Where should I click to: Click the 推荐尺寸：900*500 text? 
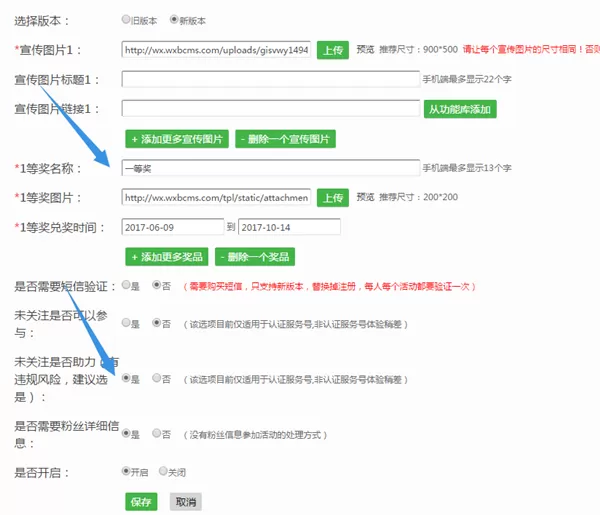pos(418,49)
